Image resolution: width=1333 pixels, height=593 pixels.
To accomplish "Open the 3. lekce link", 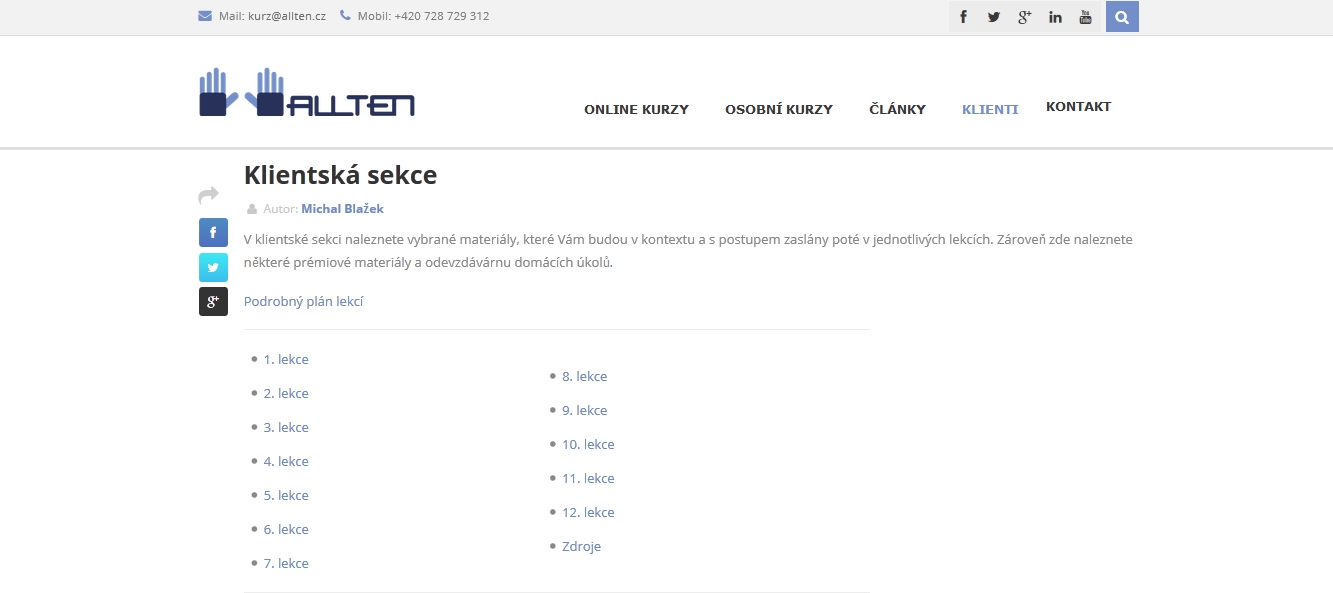I will [286, 427].
